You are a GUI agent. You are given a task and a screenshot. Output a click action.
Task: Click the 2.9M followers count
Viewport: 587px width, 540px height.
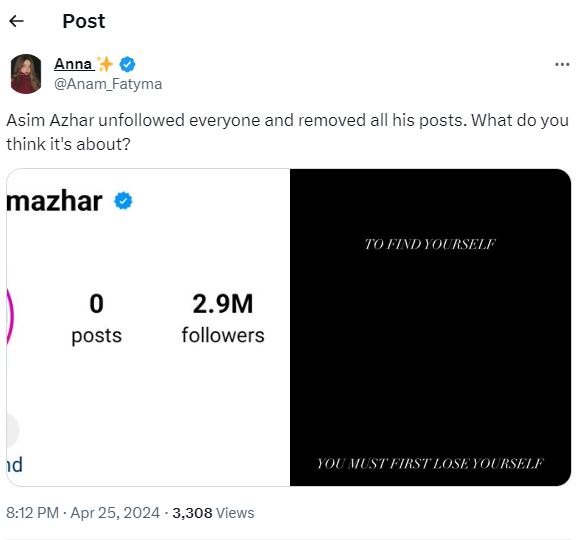223,319
